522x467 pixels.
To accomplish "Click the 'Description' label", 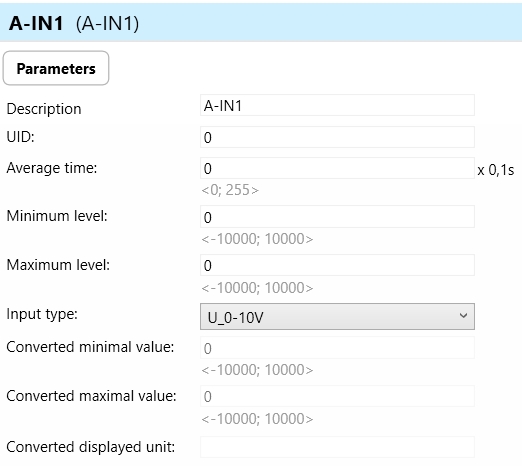I will coord(44,109).
